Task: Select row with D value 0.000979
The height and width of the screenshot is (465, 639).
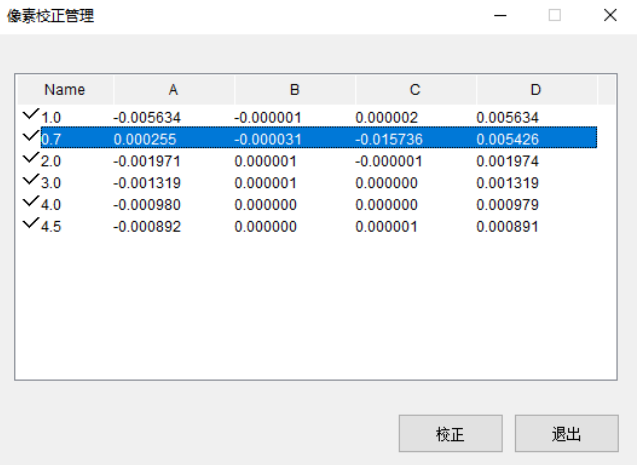Action: coord(507,205)
